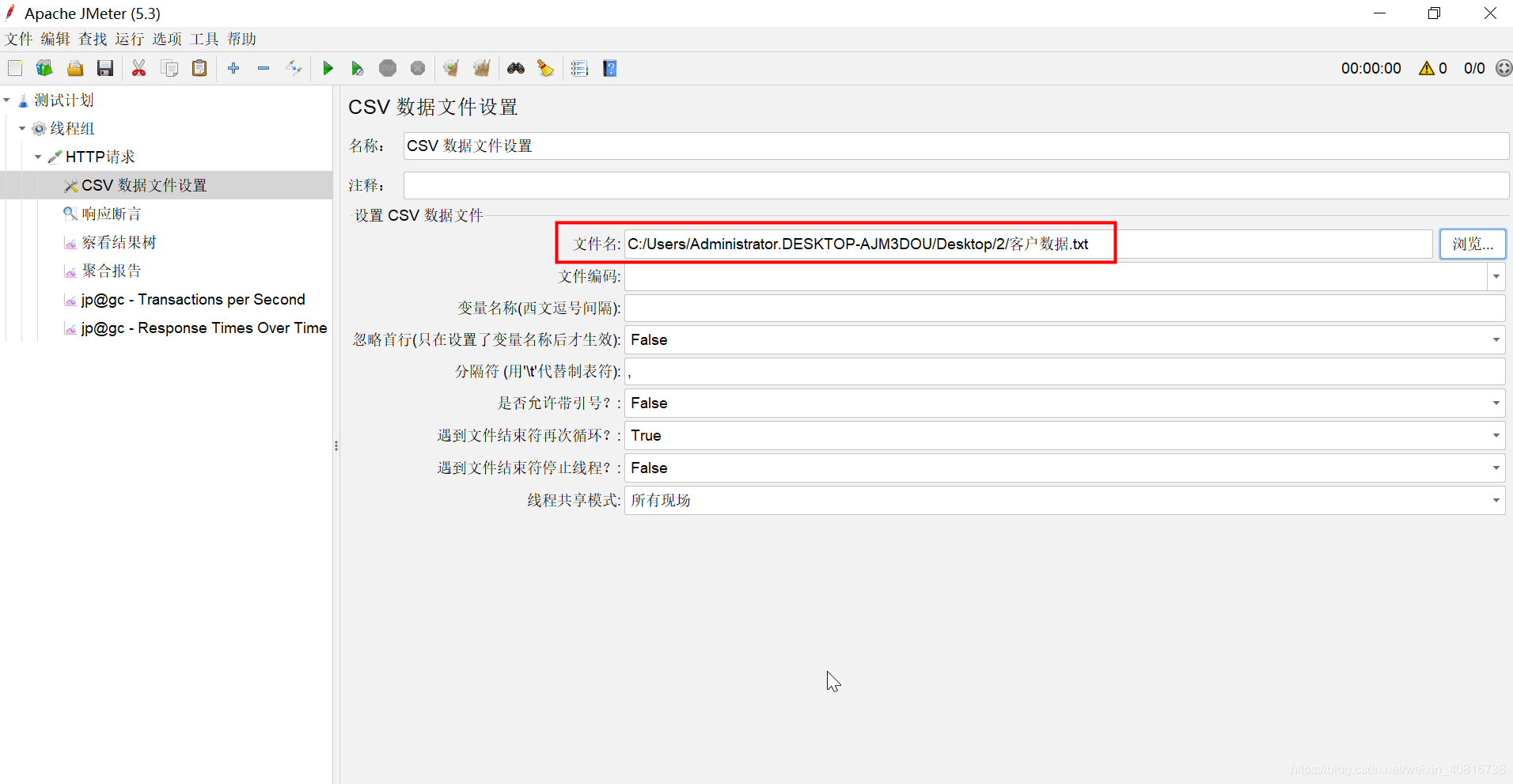This screenshot has height=784, width=1513.
Task: Open the 遇到文件结束符再次循环 True dropdown
Action: pos(1064,435)
